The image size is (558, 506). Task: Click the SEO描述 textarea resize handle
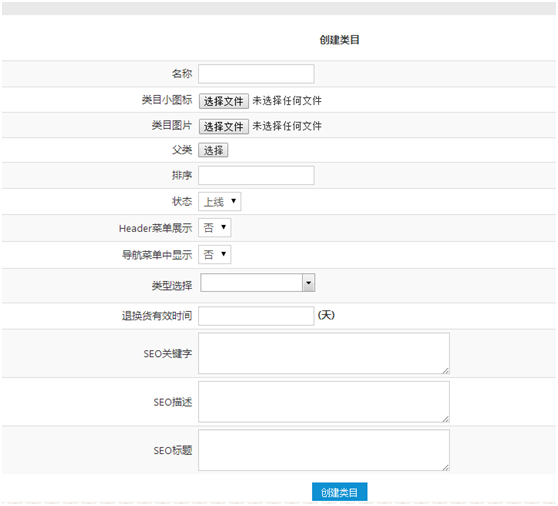tap(446, 419)
